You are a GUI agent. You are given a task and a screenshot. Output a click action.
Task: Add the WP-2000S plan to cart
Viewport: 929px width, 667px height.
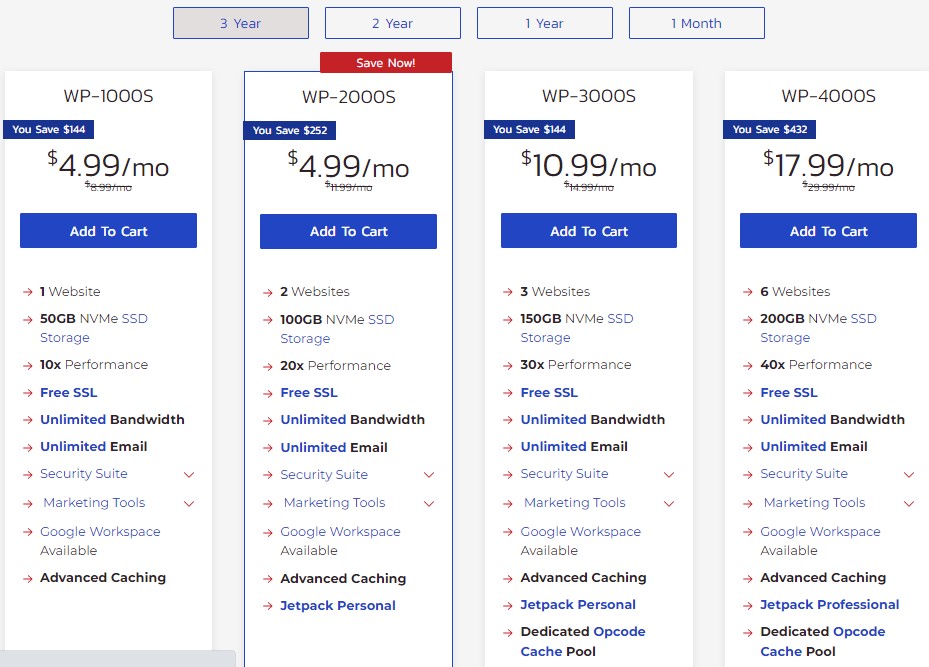click(x=348, y=230)
